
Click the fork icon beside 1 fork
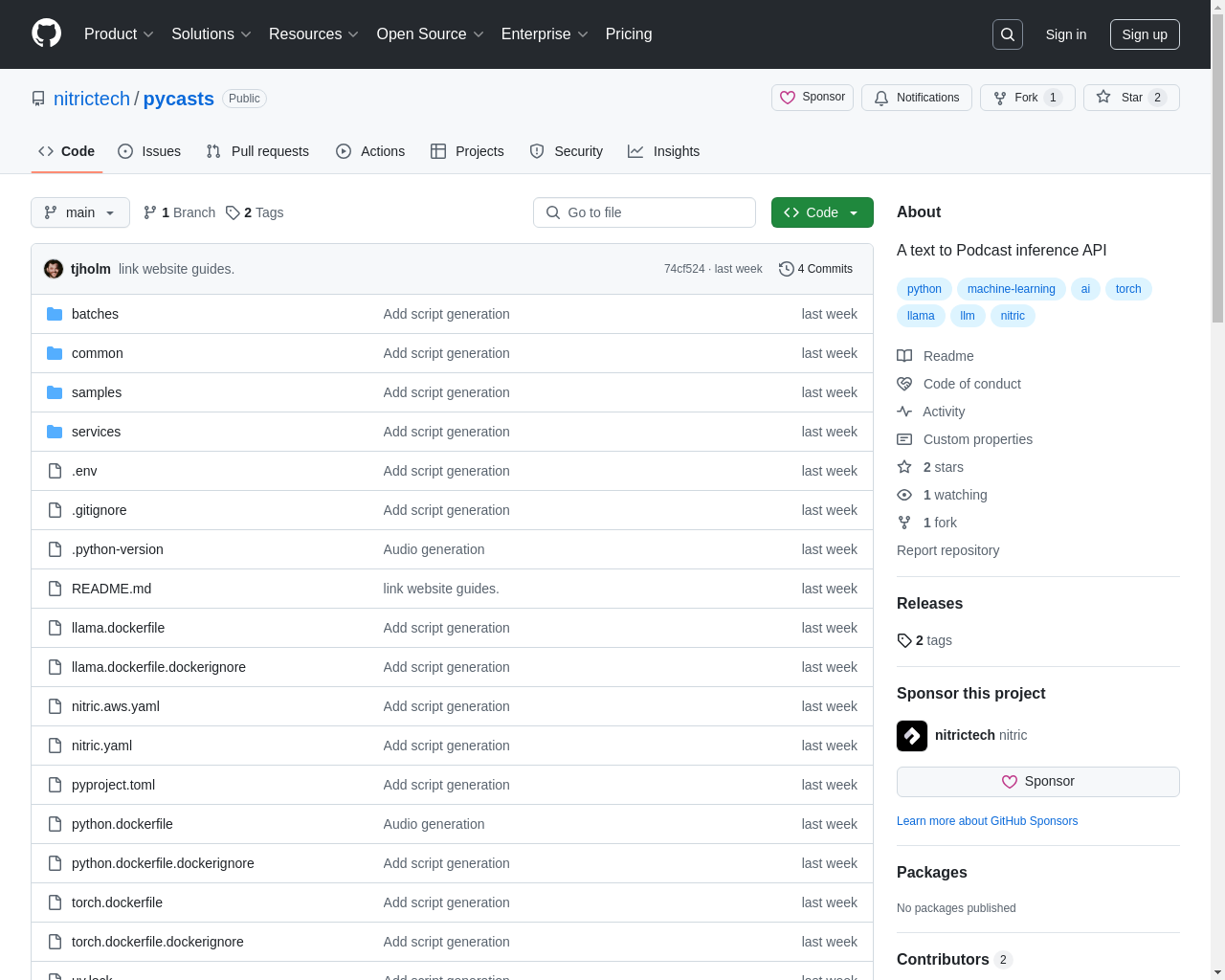tap(904, 523)
